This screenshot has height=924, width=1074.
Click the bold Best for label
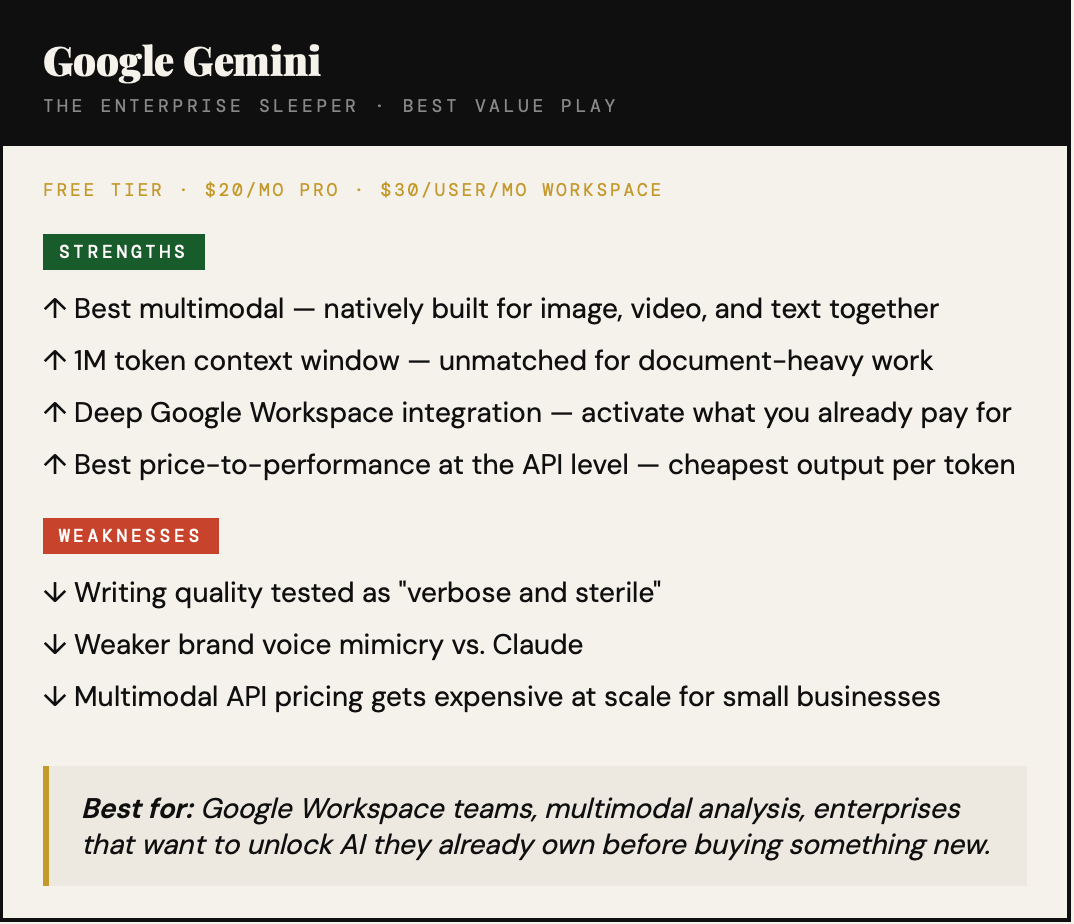coord(139,808)
